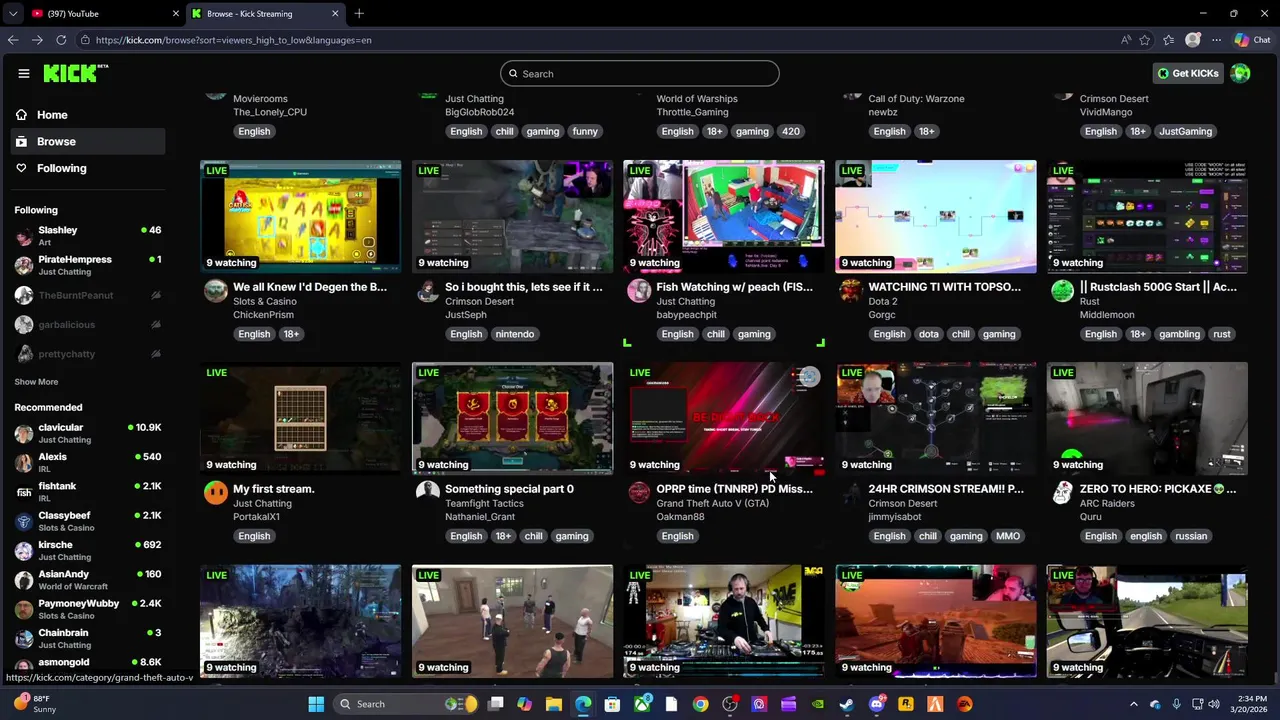Open the tab search dropdown arrow
The width and height of the screenshot is (1280, 720).
pos(12,13)
